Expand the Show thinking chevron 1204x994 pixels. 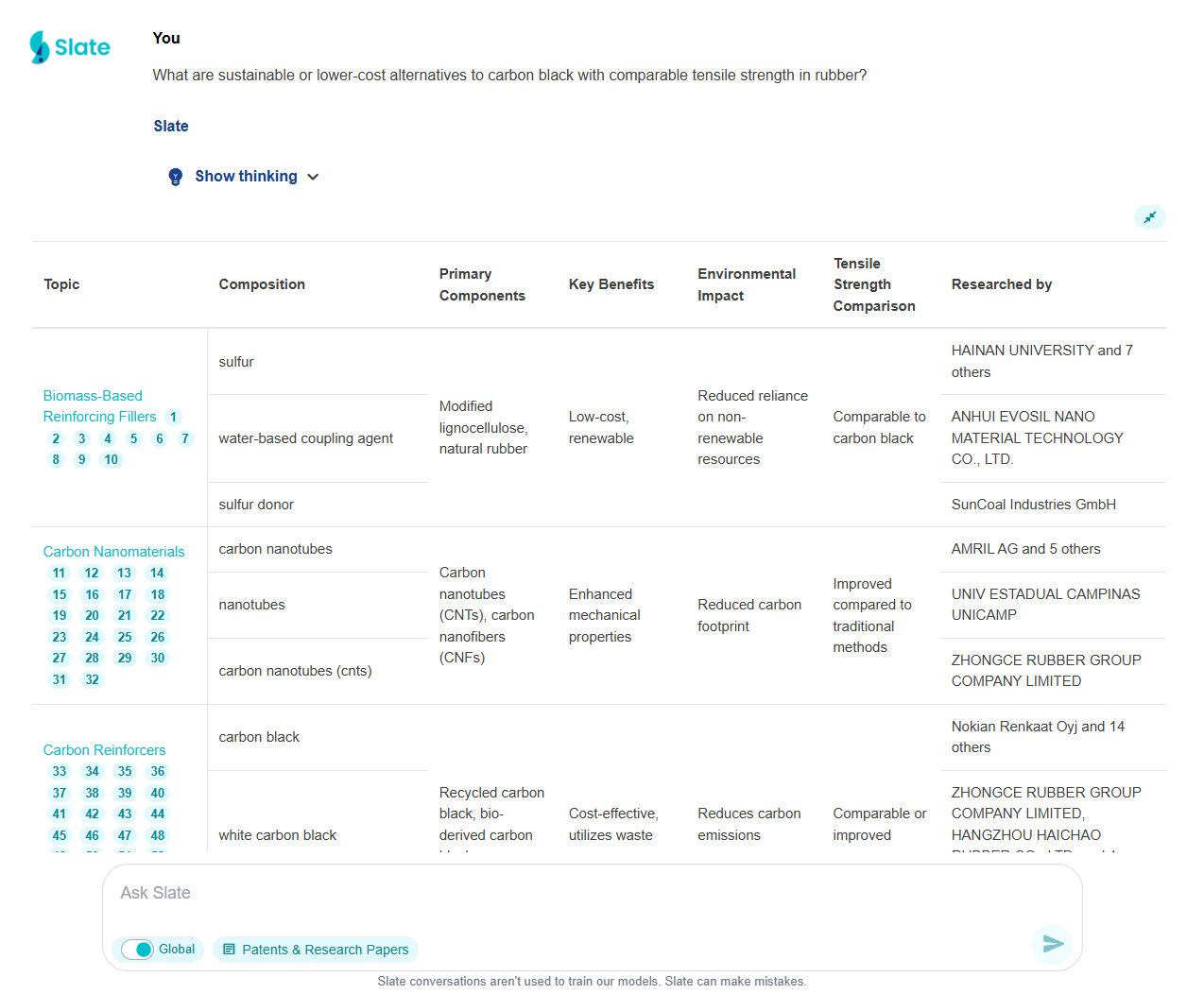pyautogui.click(x=313, y=177)
